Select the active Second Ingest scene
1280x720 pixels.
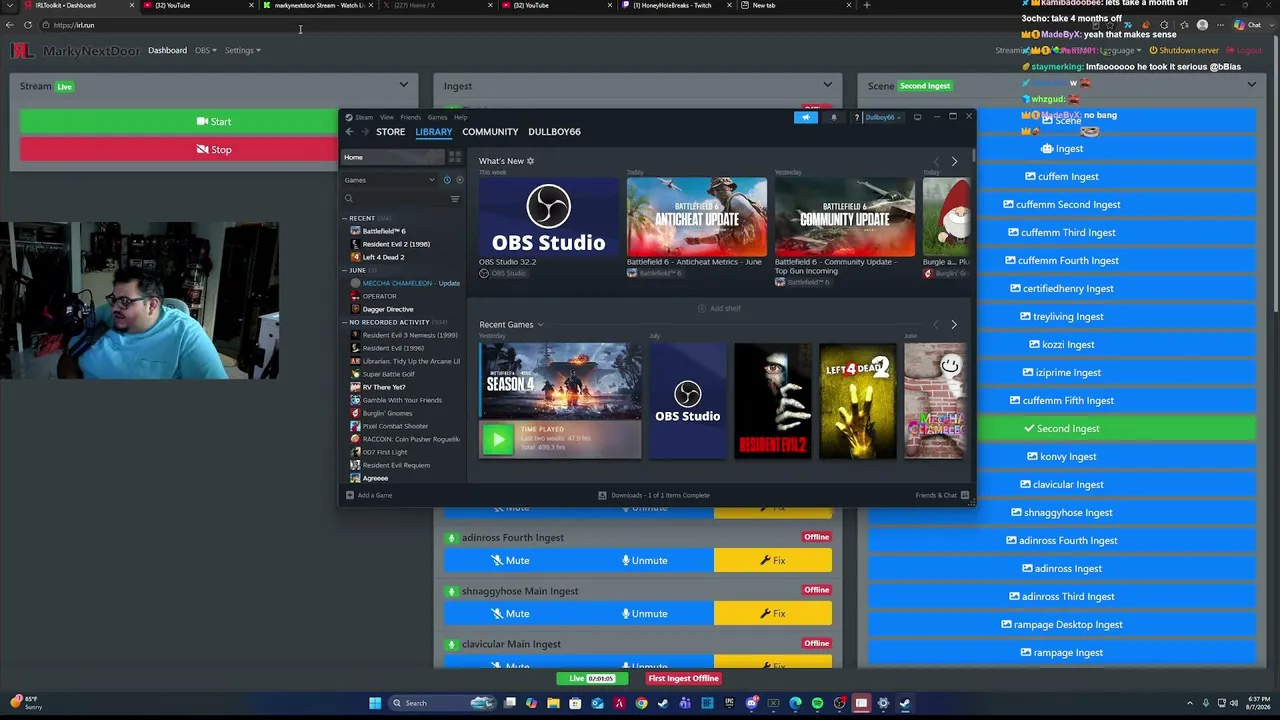click(x=1061, y=428)
